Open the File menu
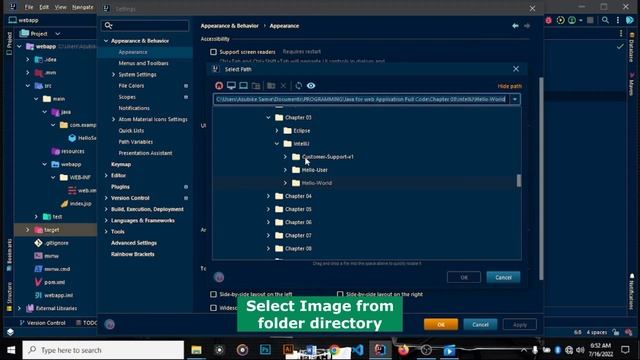Viewport: 640px width, 360px height. pos(29,7)
